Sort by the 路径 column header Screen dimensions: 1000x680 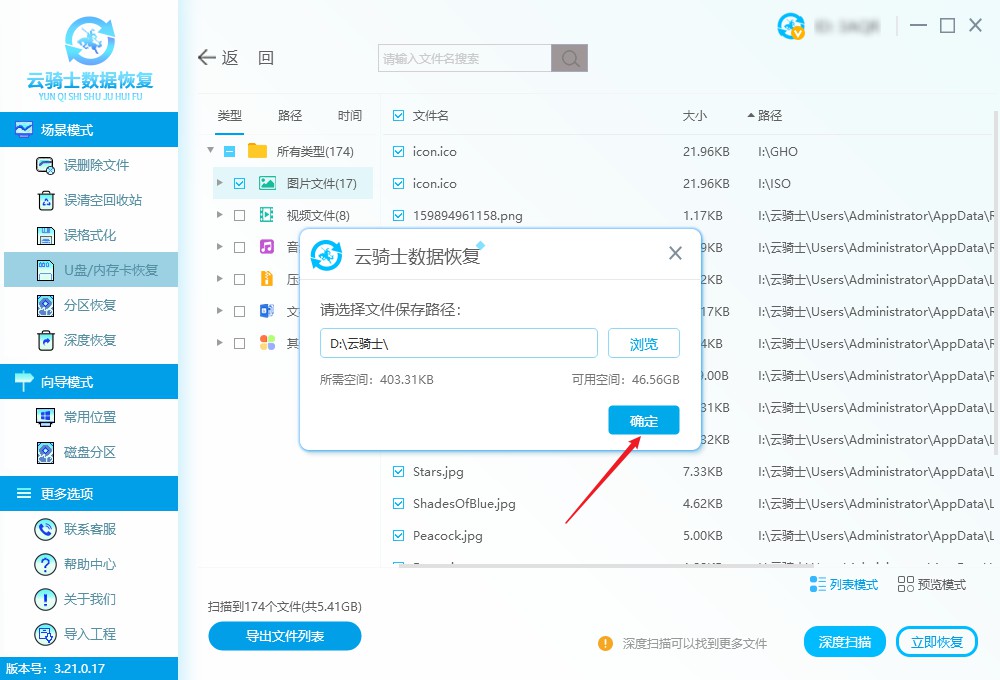pos(769,115)
